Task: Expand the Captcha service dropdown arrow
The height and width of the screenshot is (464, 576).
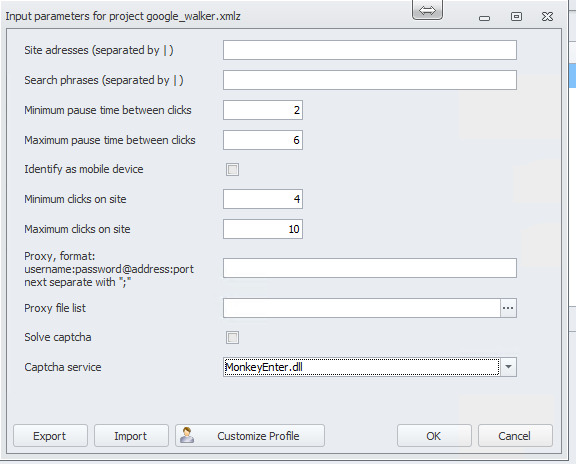Action: (508, 367)
